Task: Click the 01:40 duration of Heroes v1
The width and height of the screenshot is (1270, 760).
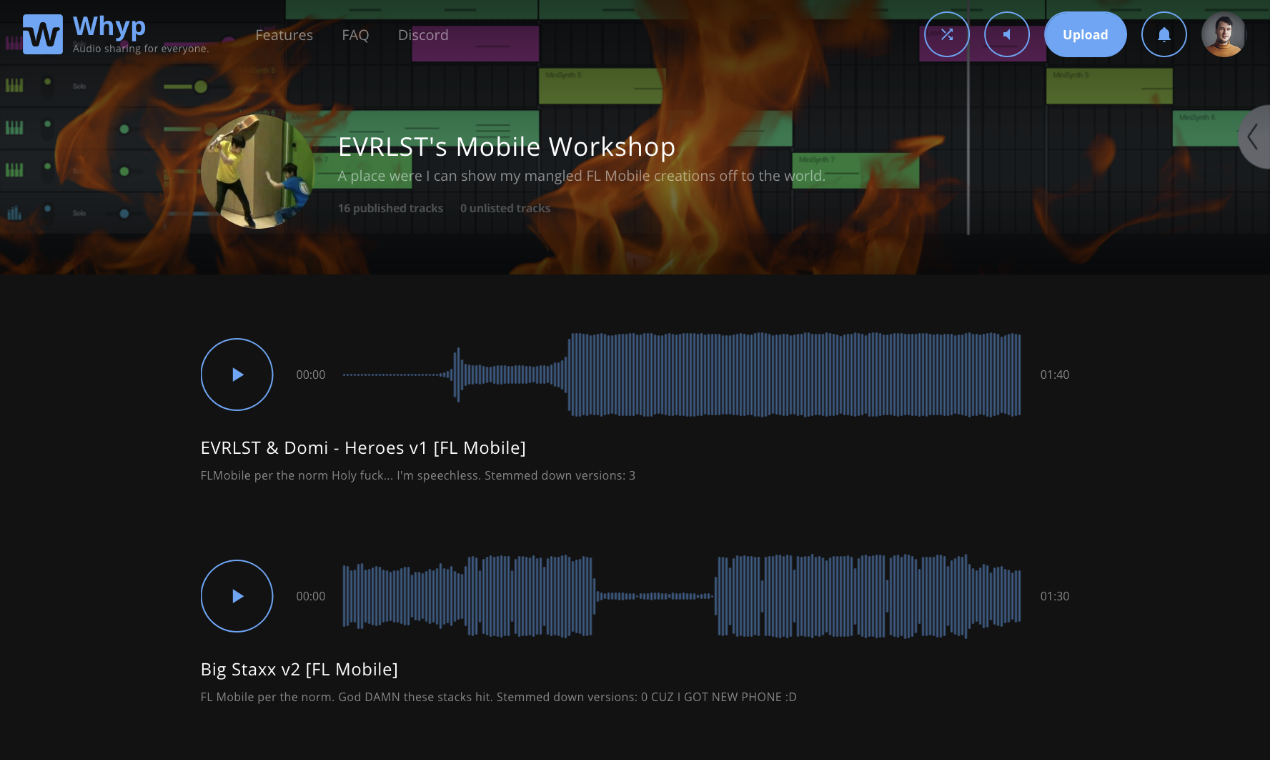Action: coord(1054,375)
